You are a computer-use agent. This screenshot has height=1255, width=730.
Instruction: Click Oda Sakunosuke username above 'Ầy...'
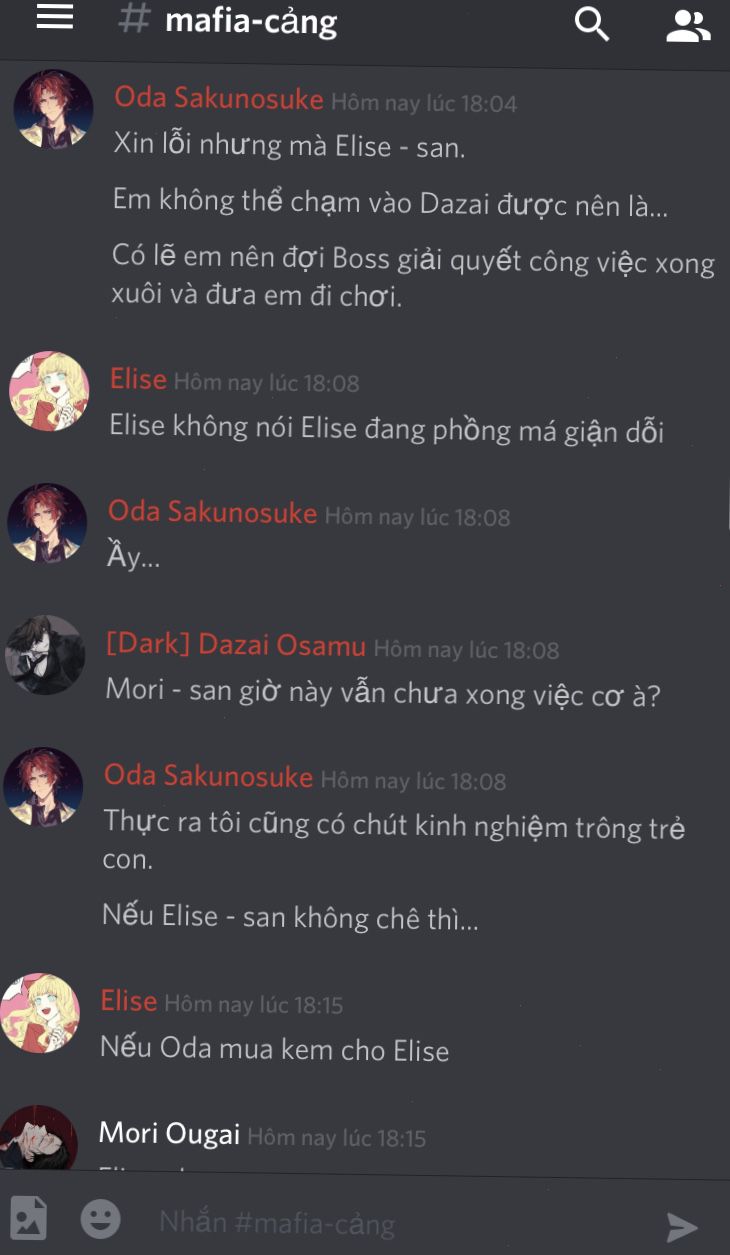[x=212, y=512]
